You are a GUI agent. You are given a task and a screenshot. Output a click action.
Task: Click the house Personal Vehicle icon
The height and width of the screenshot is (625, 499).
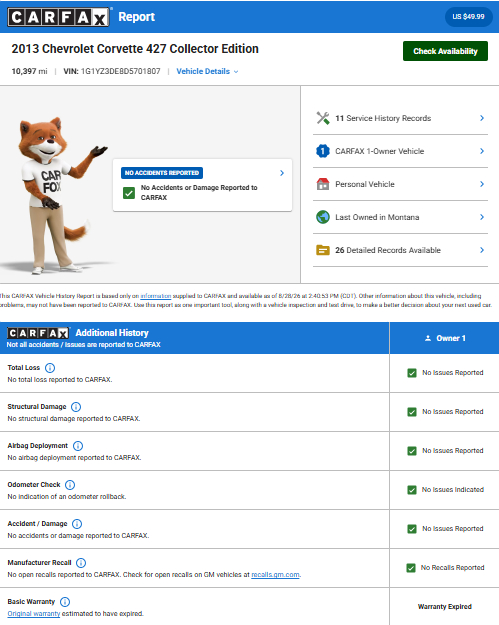tap(323, 184)
